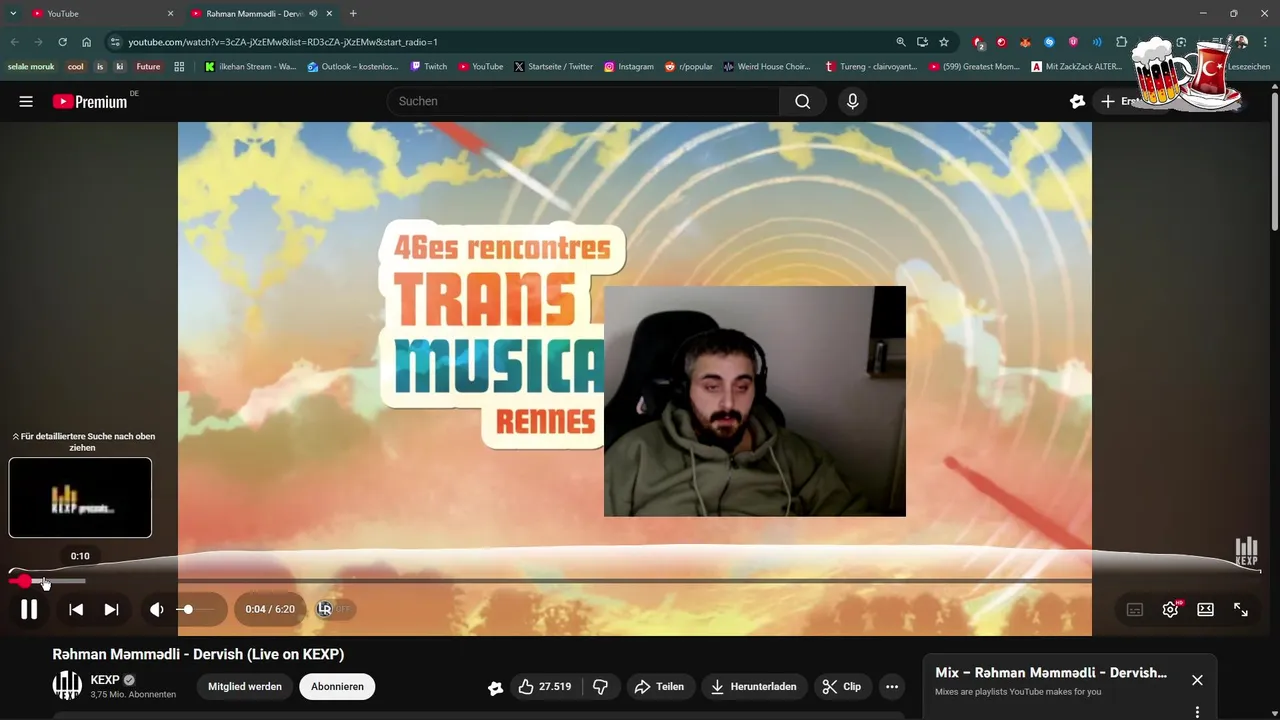Open the three-dot more actions menu
This screenshot has height=720, width=1280.
tap(891, 686)
